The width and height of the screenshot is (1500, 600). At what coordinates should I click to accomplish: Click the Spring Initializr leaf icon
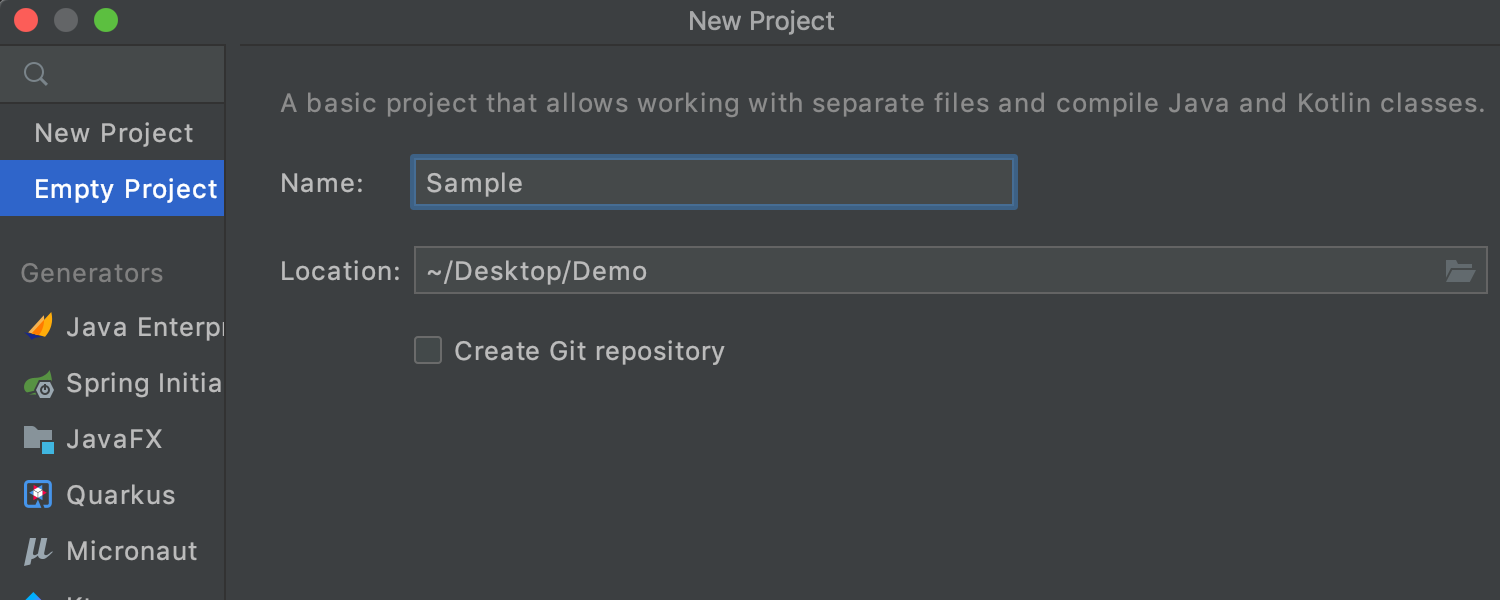click(39, 384)
